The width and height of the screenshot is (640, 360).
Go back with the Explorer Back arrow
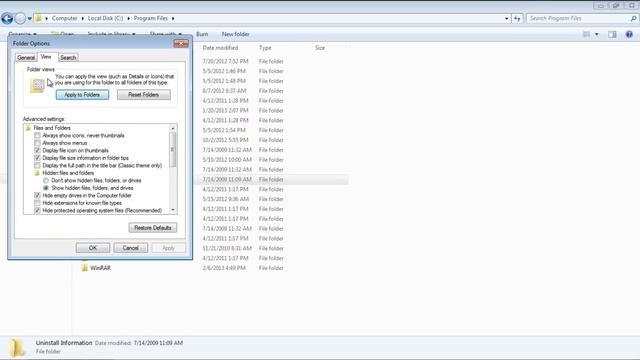pos(7,18)
